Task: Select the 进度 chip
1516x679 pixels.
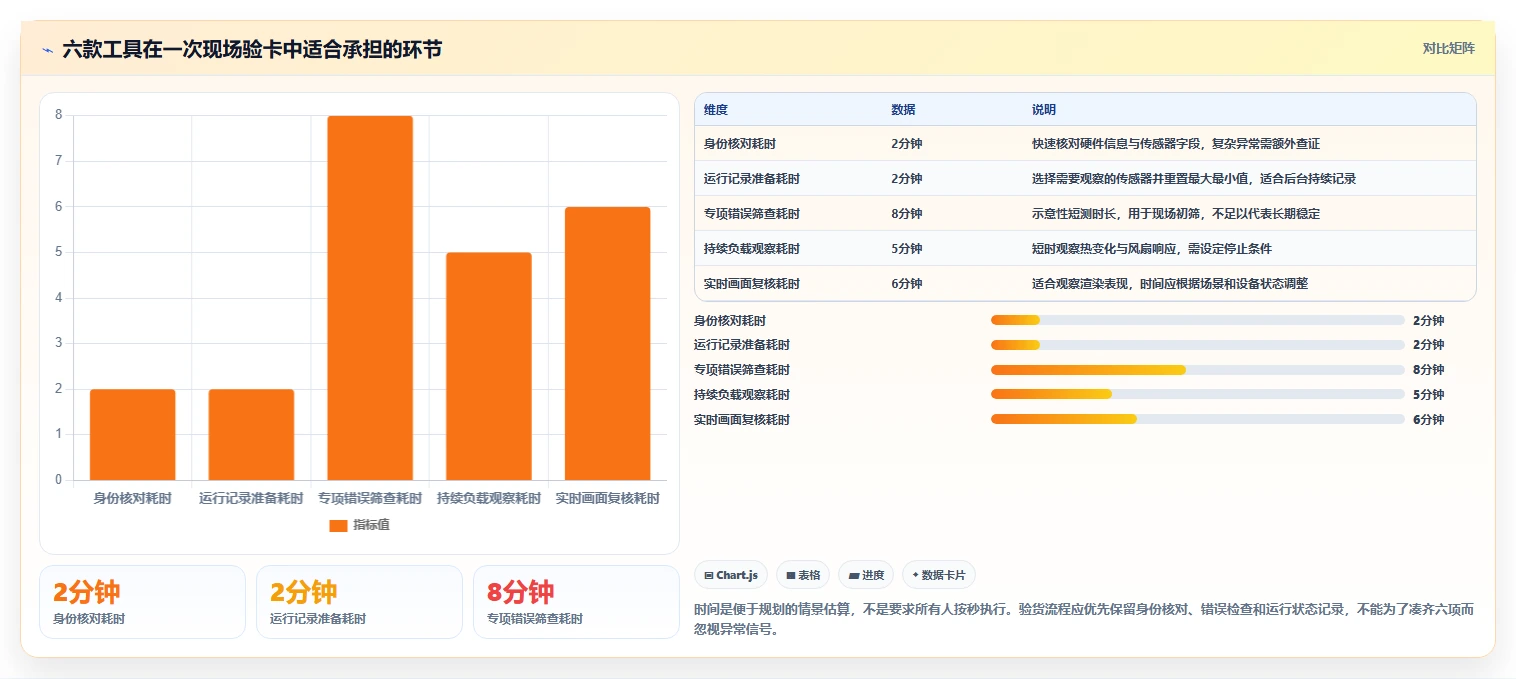Action: [x=866, y=575]
